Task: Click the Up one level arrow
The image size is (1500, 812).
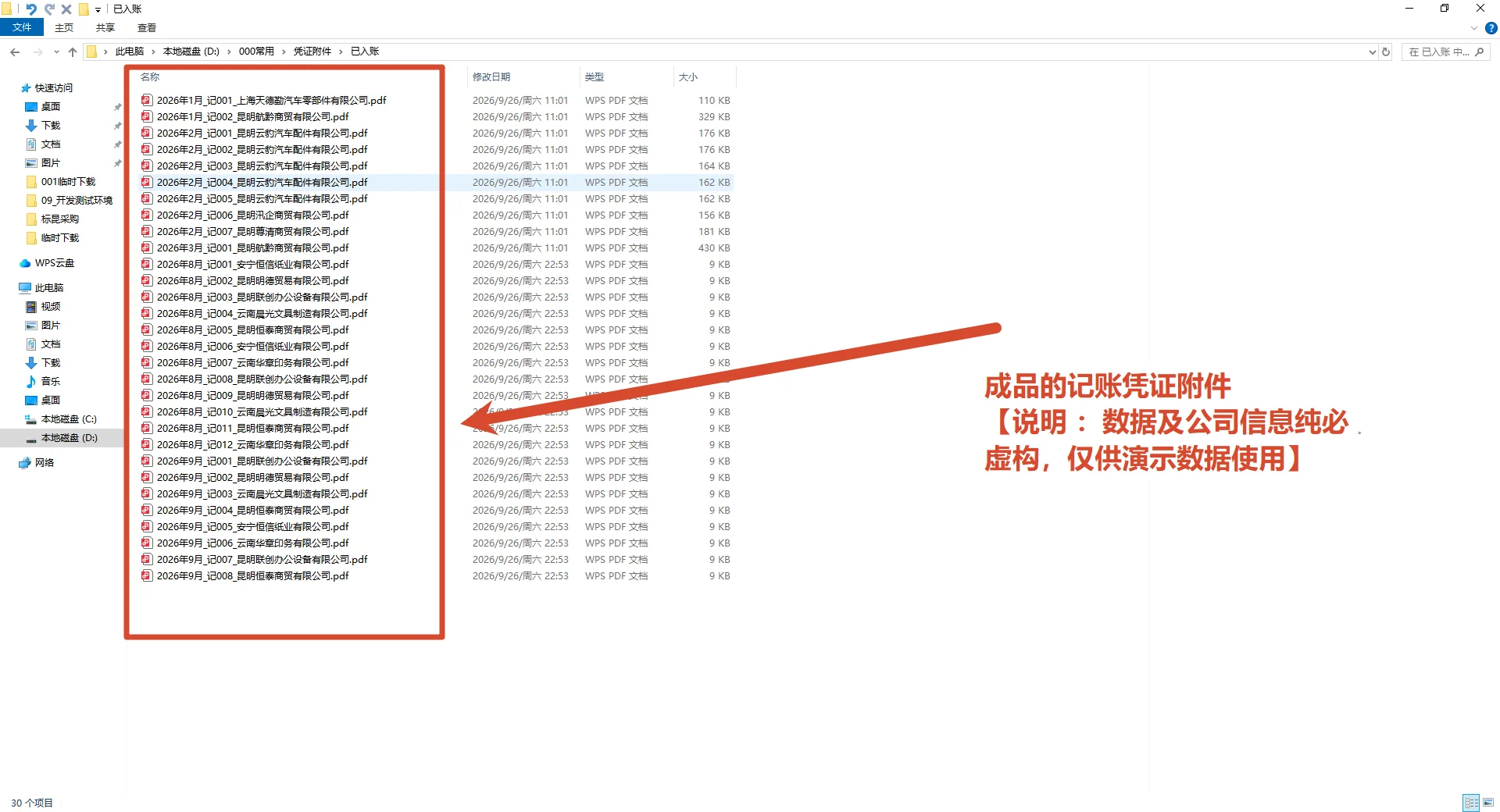Action: (x=73, y=52)
